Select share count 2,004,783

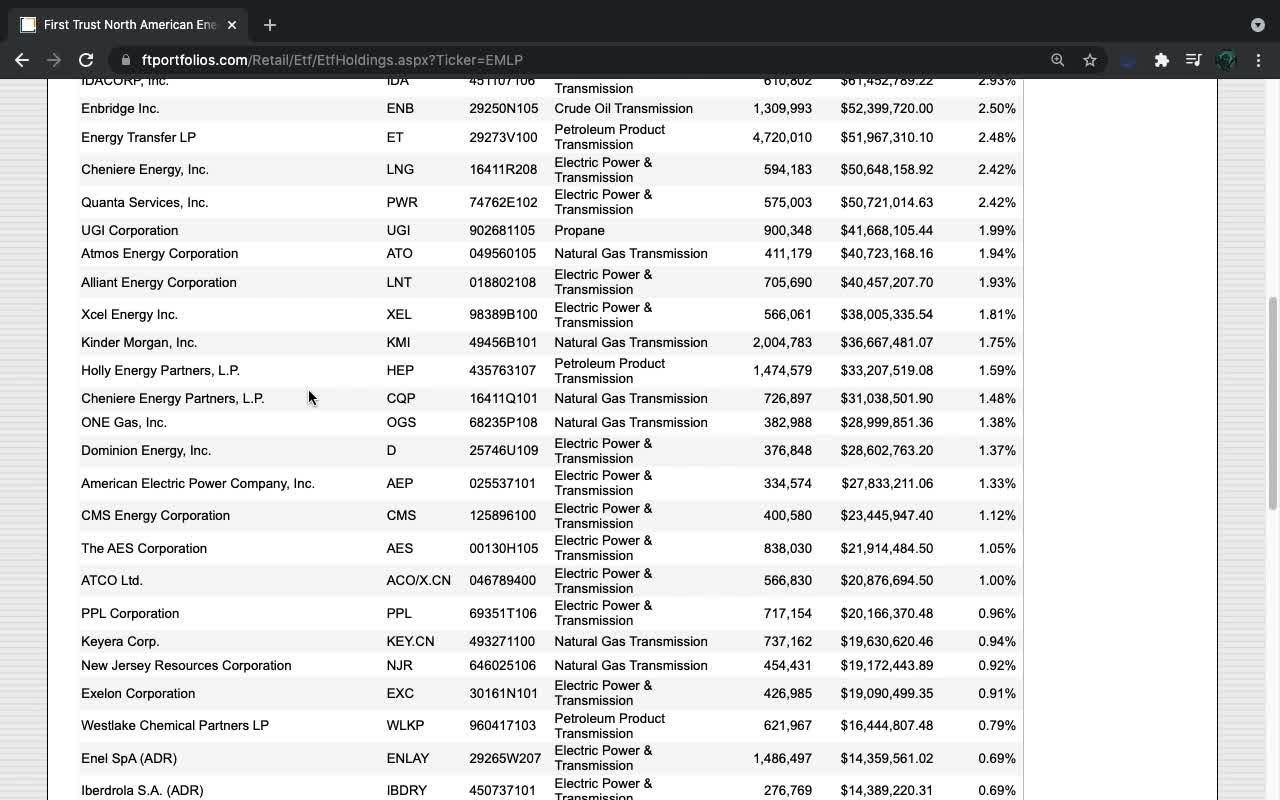tap(782, 342)
